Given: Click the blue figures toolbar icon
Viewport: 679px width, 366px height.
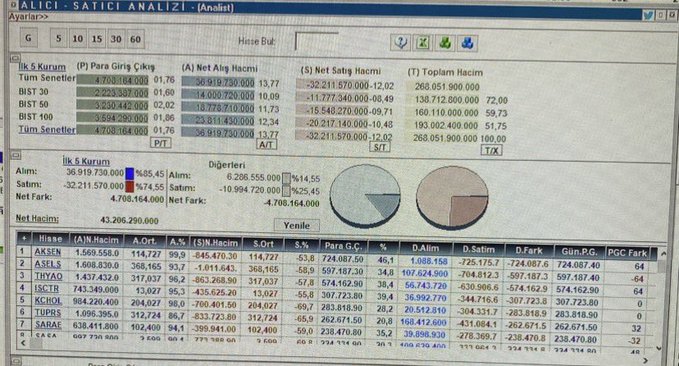Looking at the screenshot, I should [468, 43].
